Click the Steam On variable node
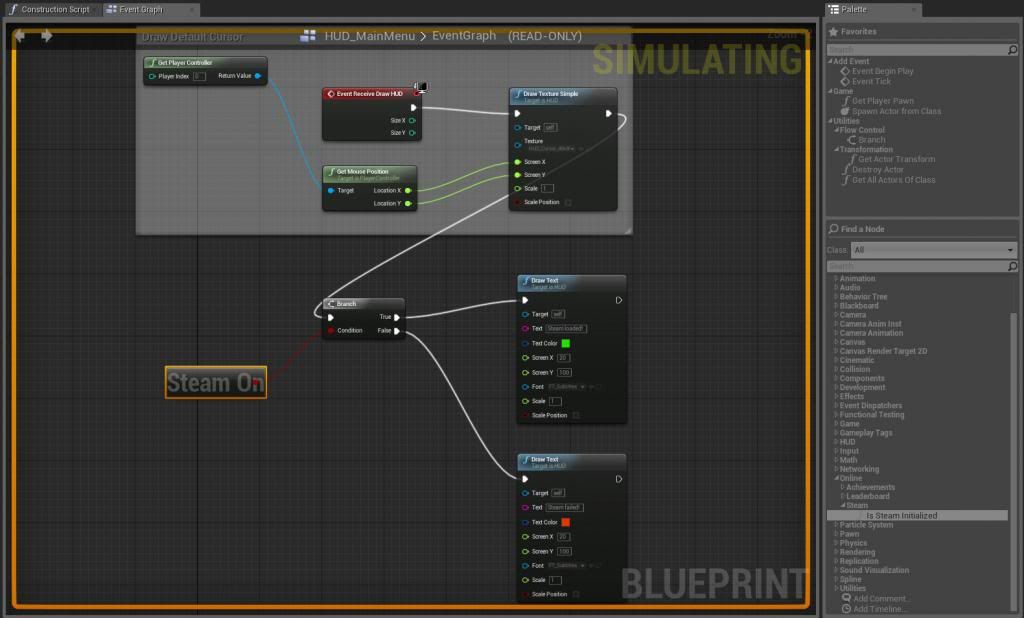 [215, 382]
